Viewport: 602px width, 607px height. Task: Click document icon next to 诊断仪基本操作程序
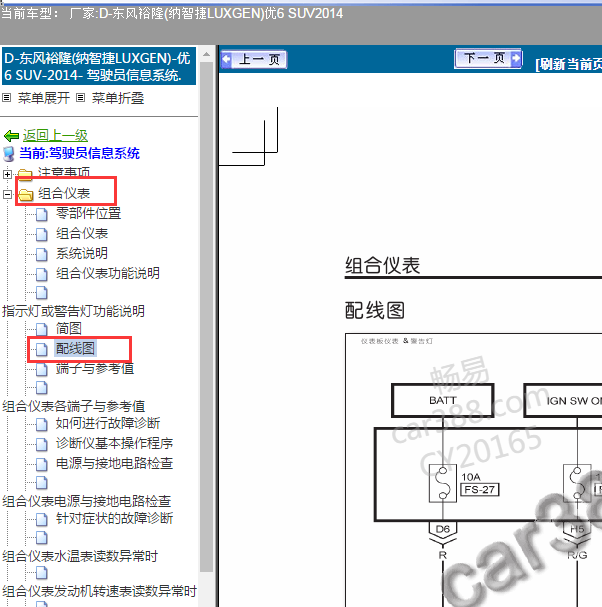[41, 444]
